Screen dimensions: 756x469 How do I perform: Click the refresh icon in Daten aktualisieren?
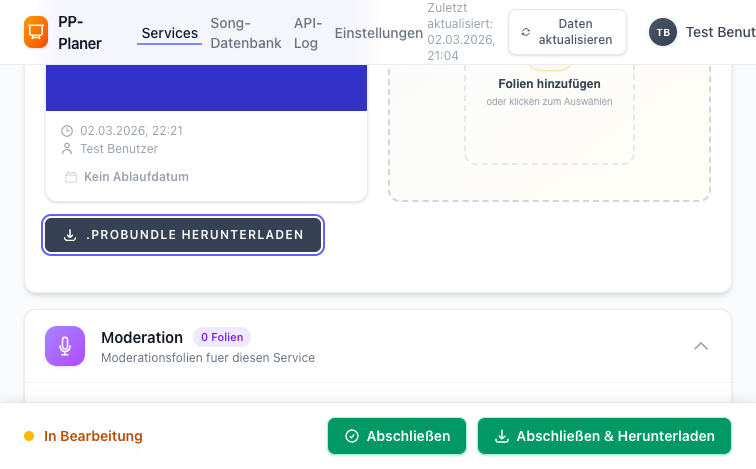[526, 32]
